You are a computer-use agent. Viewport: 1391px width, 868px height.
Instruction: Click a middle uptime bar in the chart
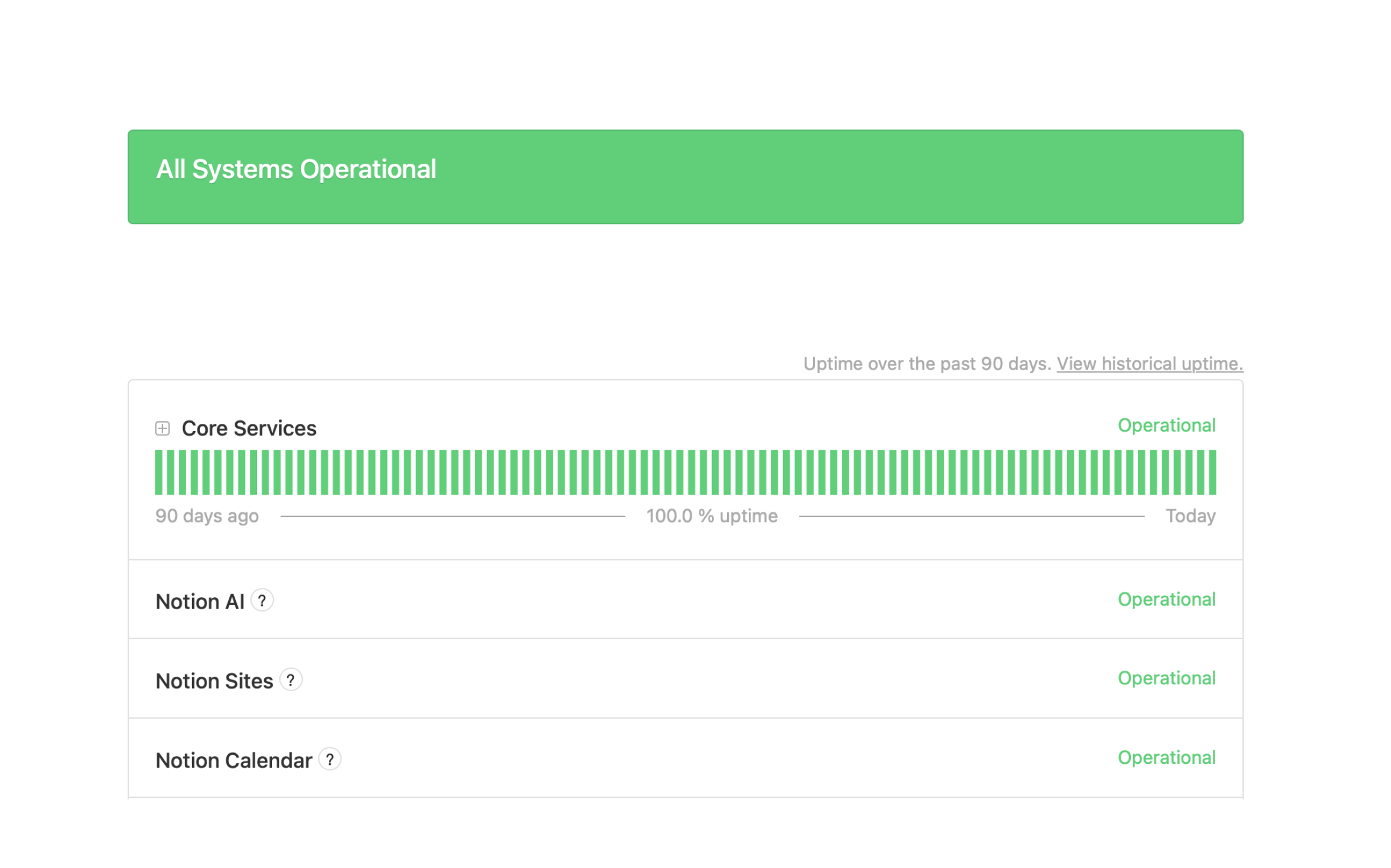(681, 473)
